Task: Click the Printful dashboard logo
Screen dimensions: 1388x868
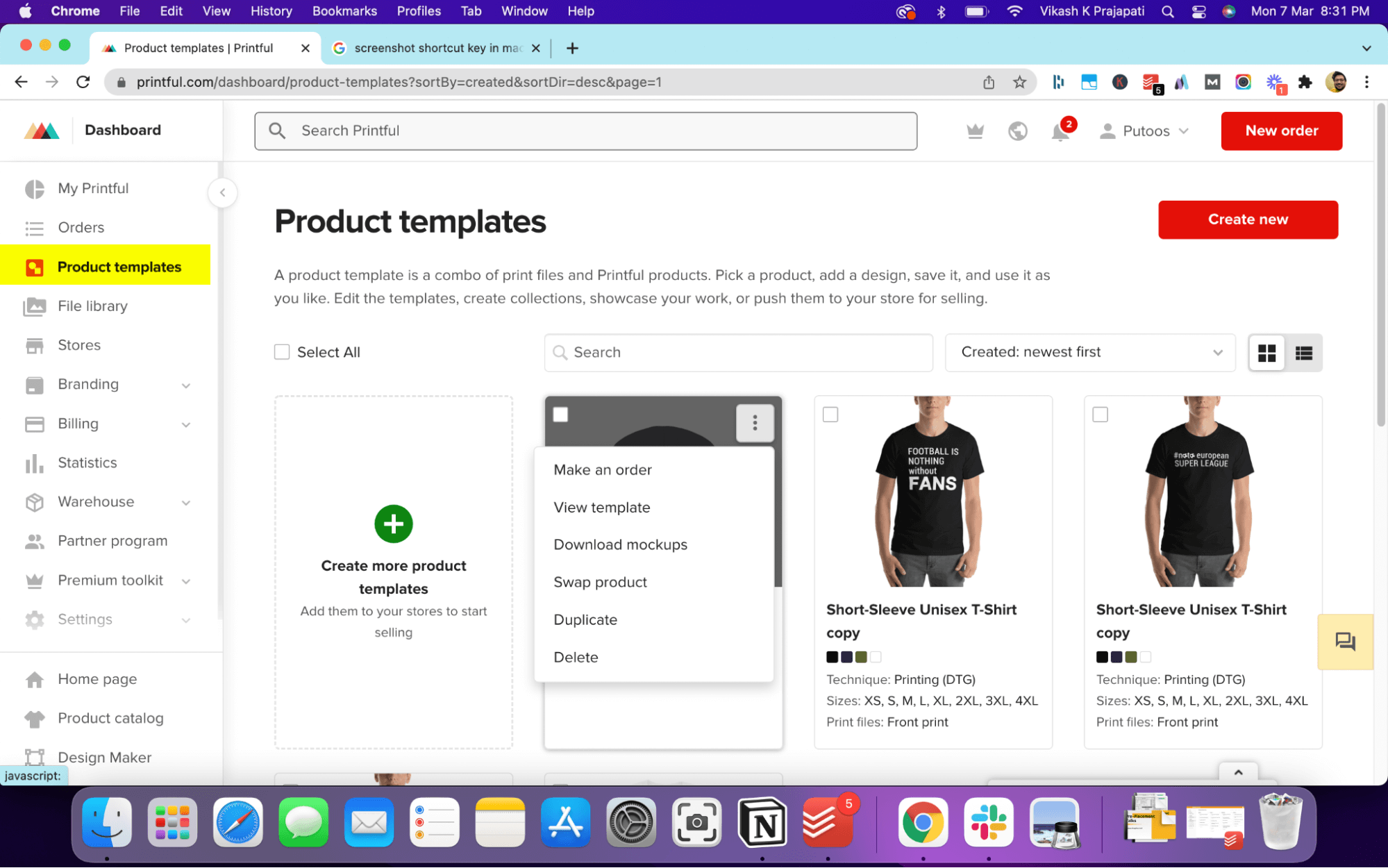Action: coord(43,130)
